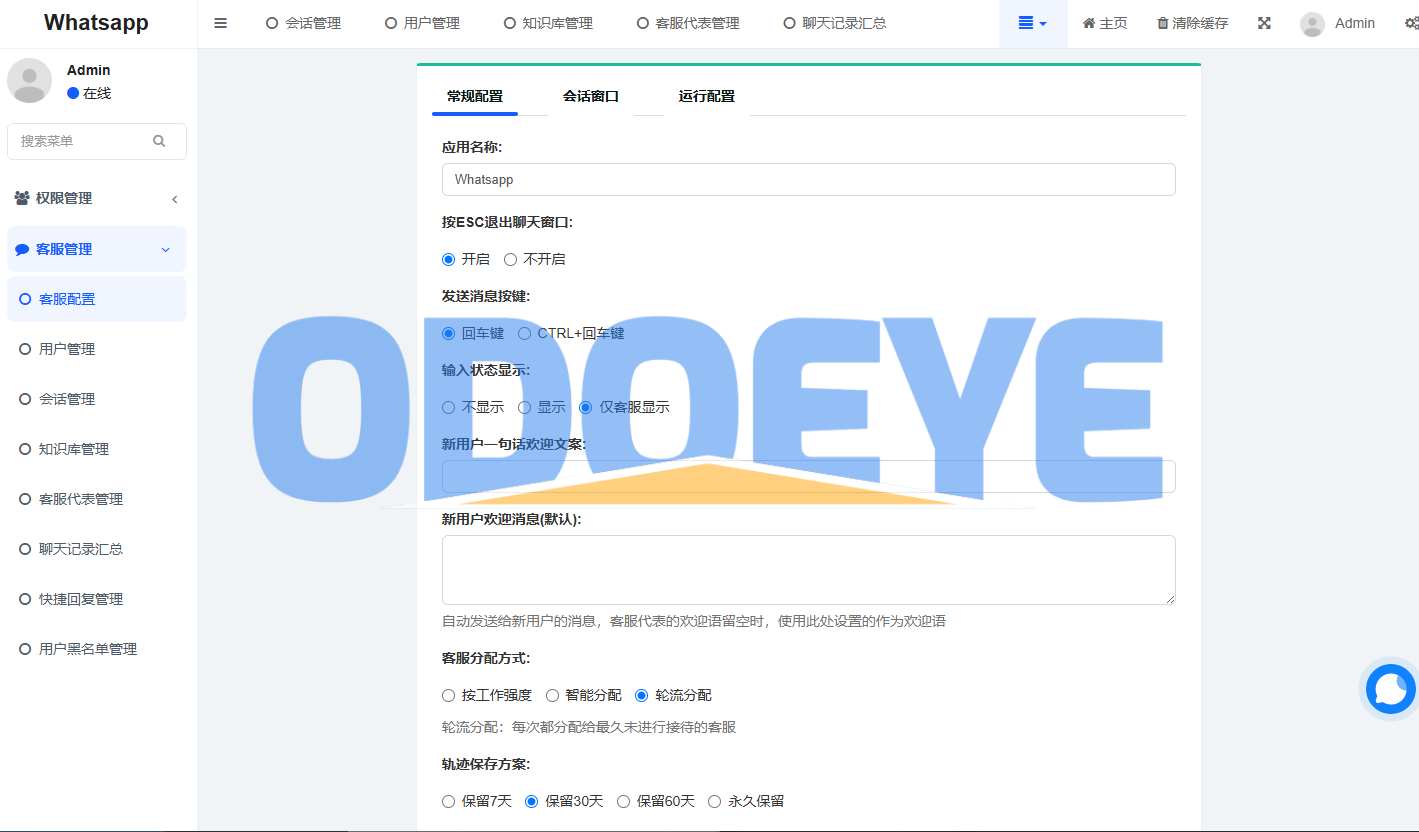Open 聊天记录汇总 in top navigation

(x=835, y=23)
